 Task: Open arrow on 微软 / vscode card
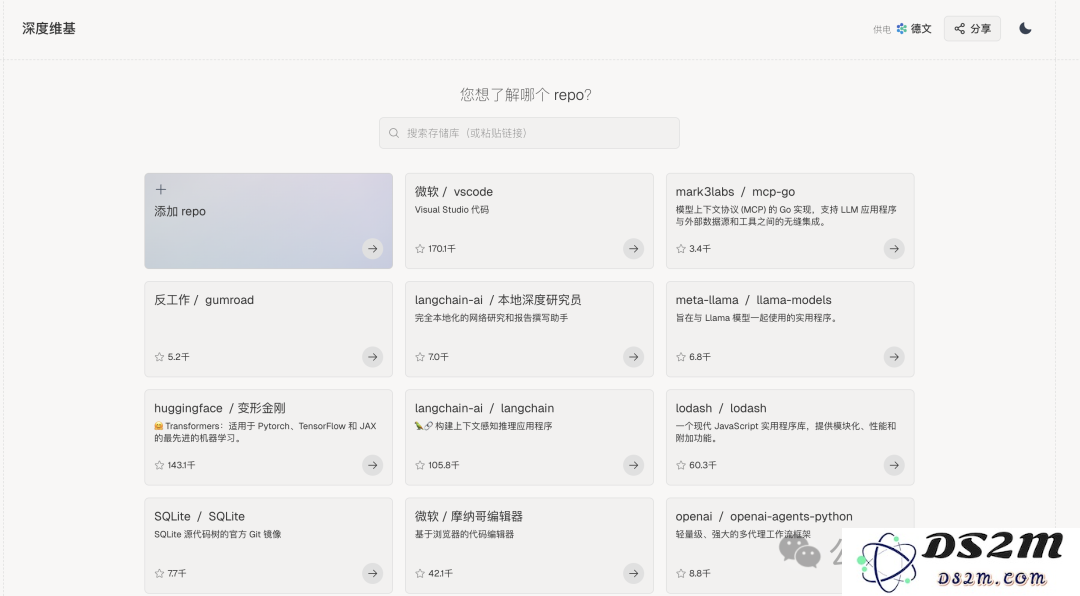[633, 249]
